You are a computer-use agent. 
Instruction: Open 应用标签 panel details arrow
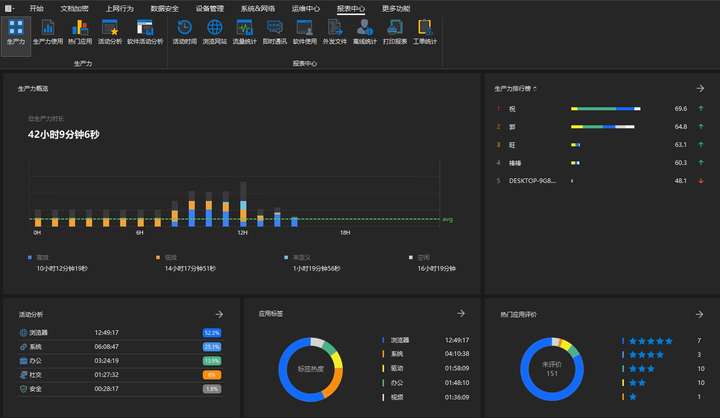click(461, 313)
